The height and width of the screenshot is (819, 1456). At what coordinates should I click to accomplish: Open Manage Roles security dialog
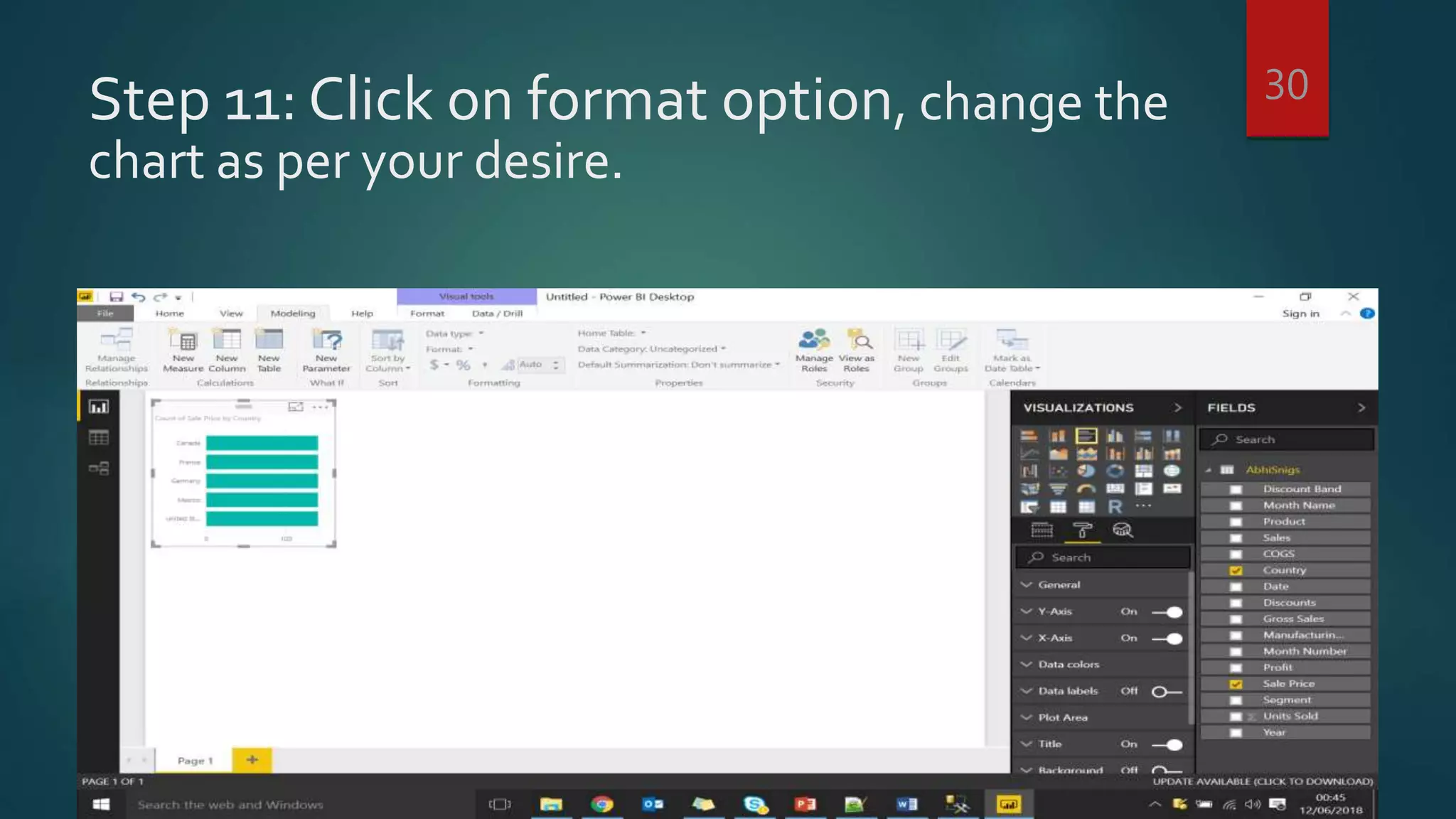(x=814, y=350)
